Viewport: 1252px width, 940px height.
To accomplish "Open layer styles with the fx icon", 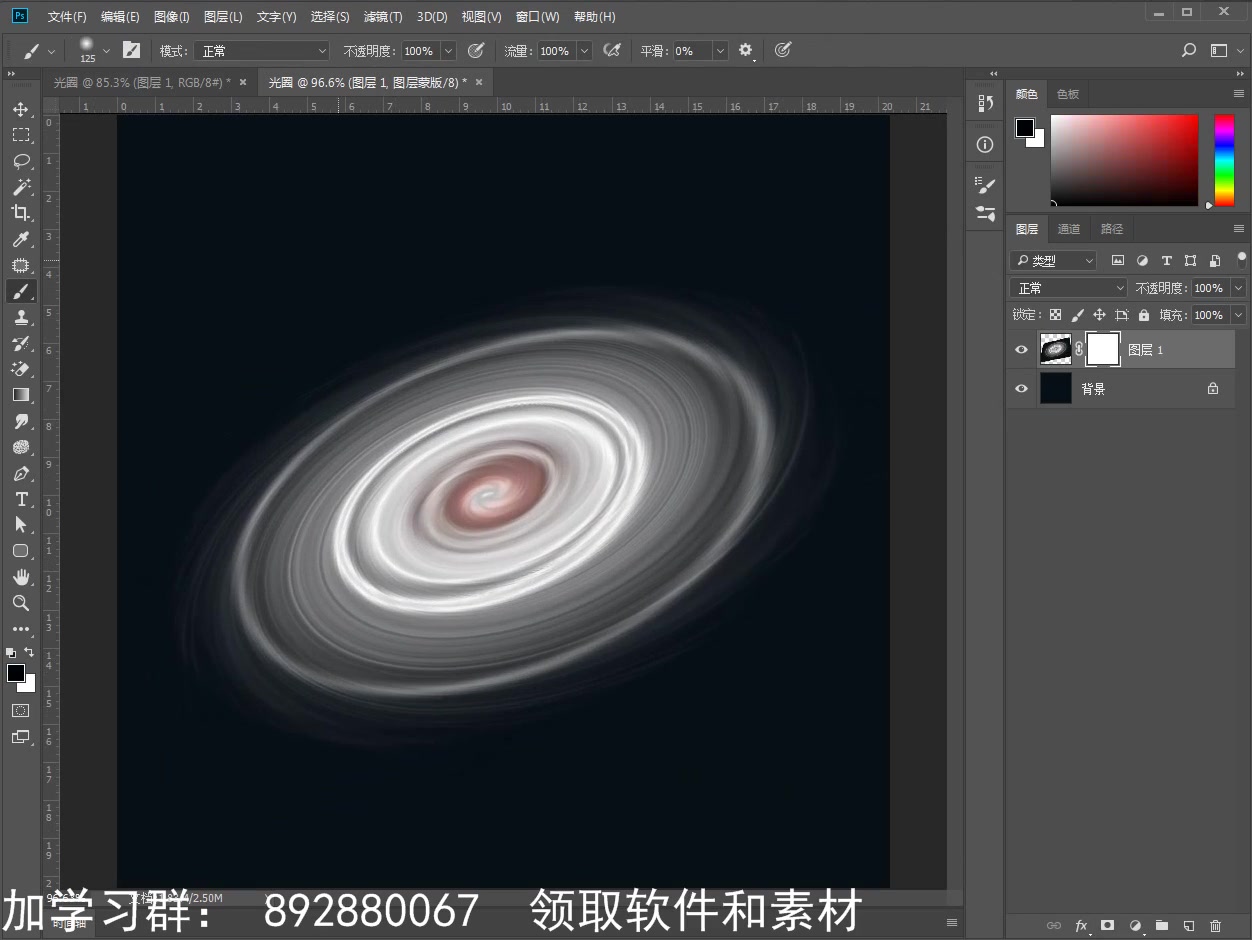I will tap(1080, 926).
